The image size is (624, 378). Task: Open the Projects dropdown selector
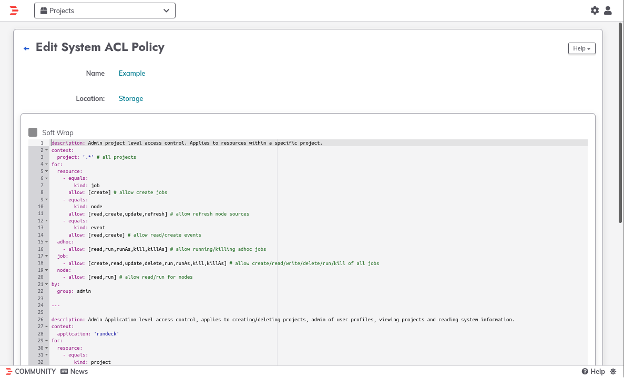click(105, 11)
